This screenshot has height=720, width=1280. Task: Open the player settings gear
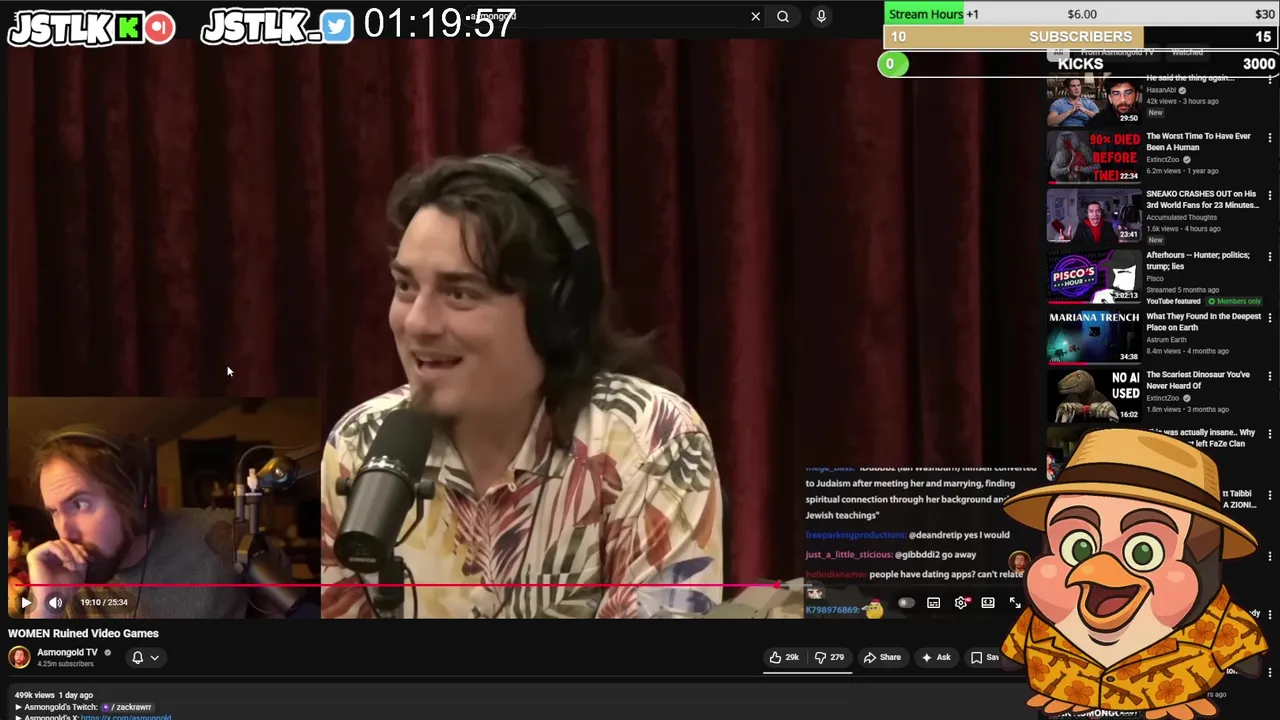(961, 603)
